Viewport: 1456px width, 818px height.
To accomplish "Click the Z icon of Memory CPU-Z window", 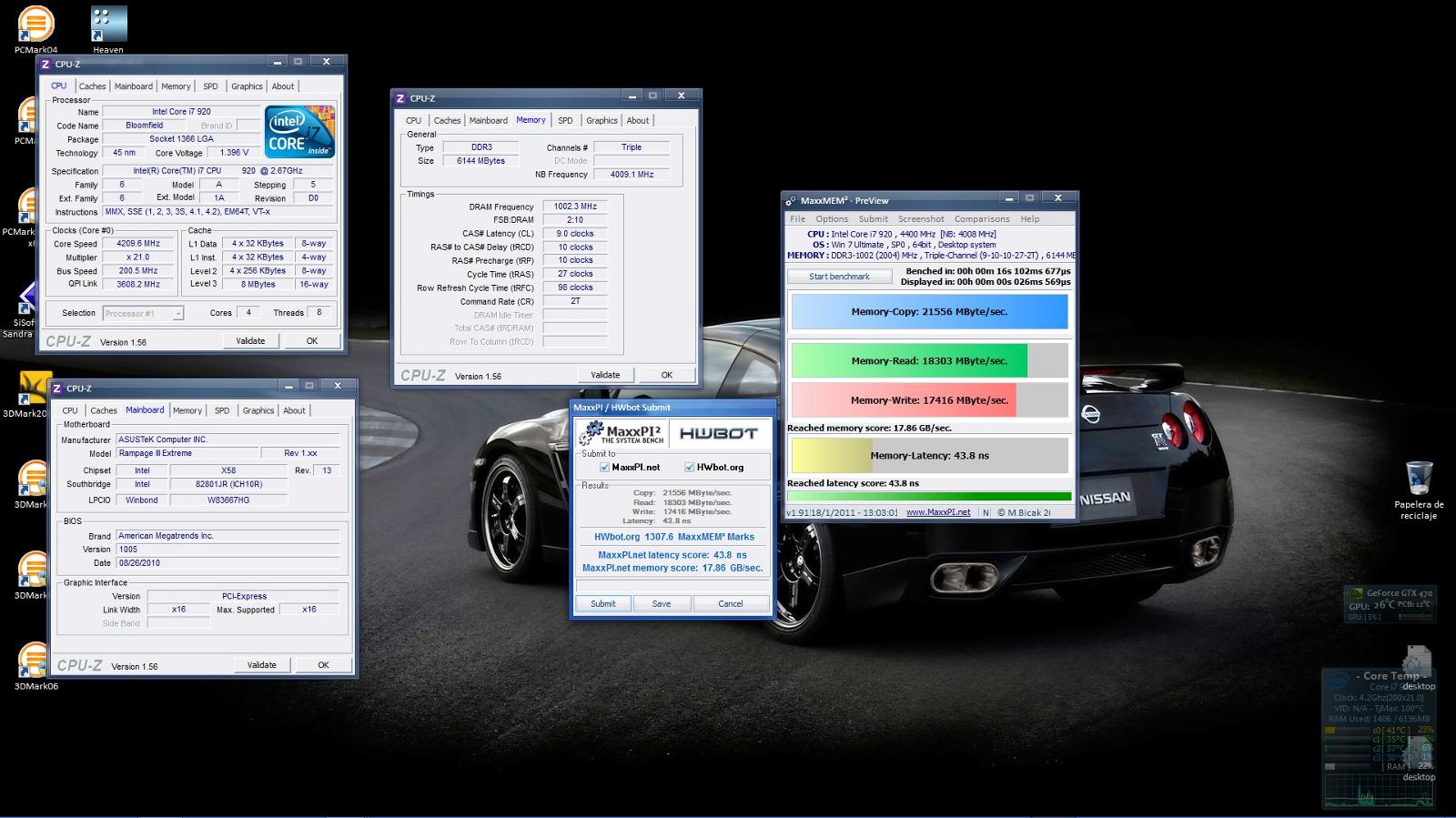I will [400, 98].
